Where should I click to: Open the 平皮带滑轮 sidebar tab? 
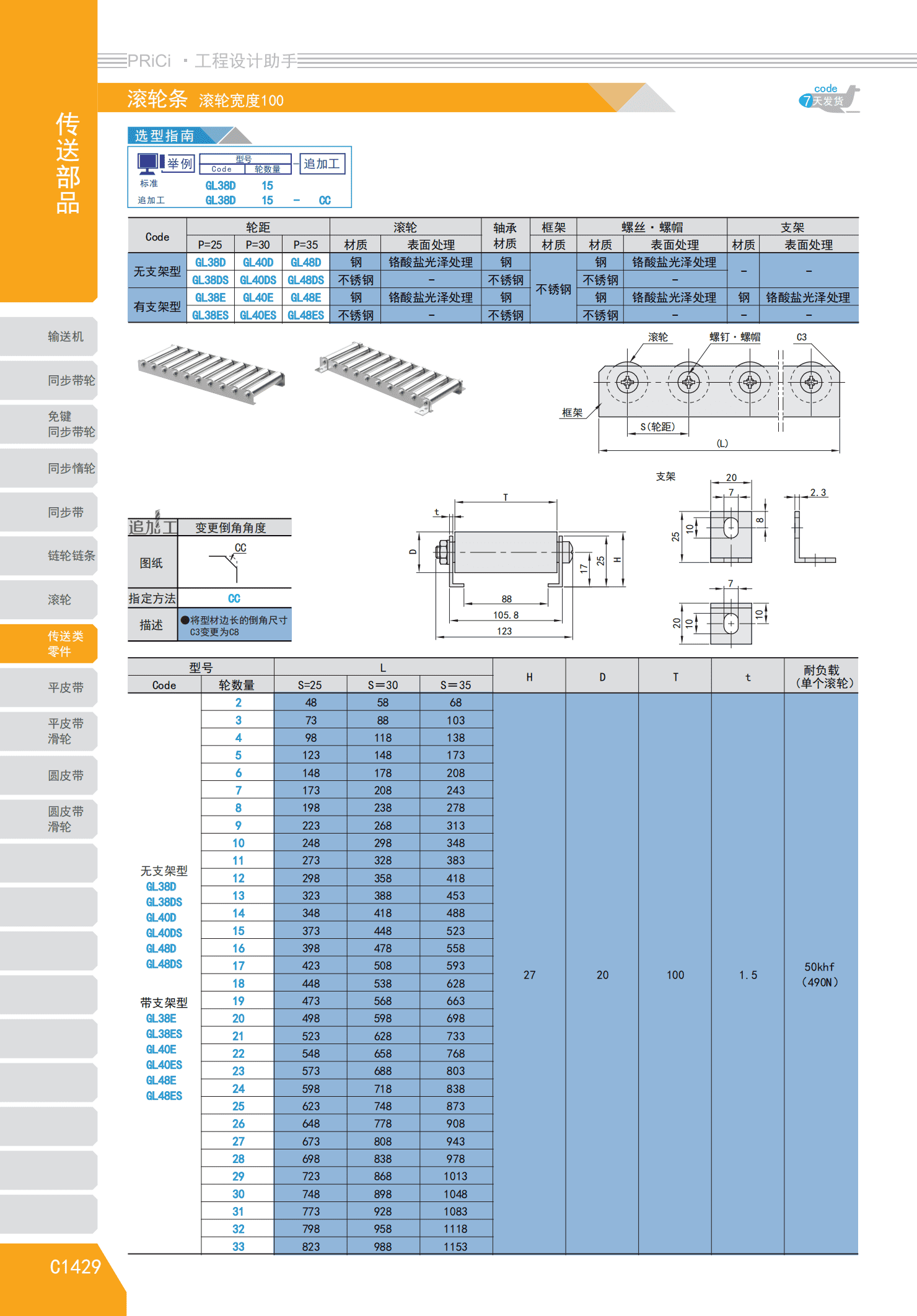click(x=49, y=731)
